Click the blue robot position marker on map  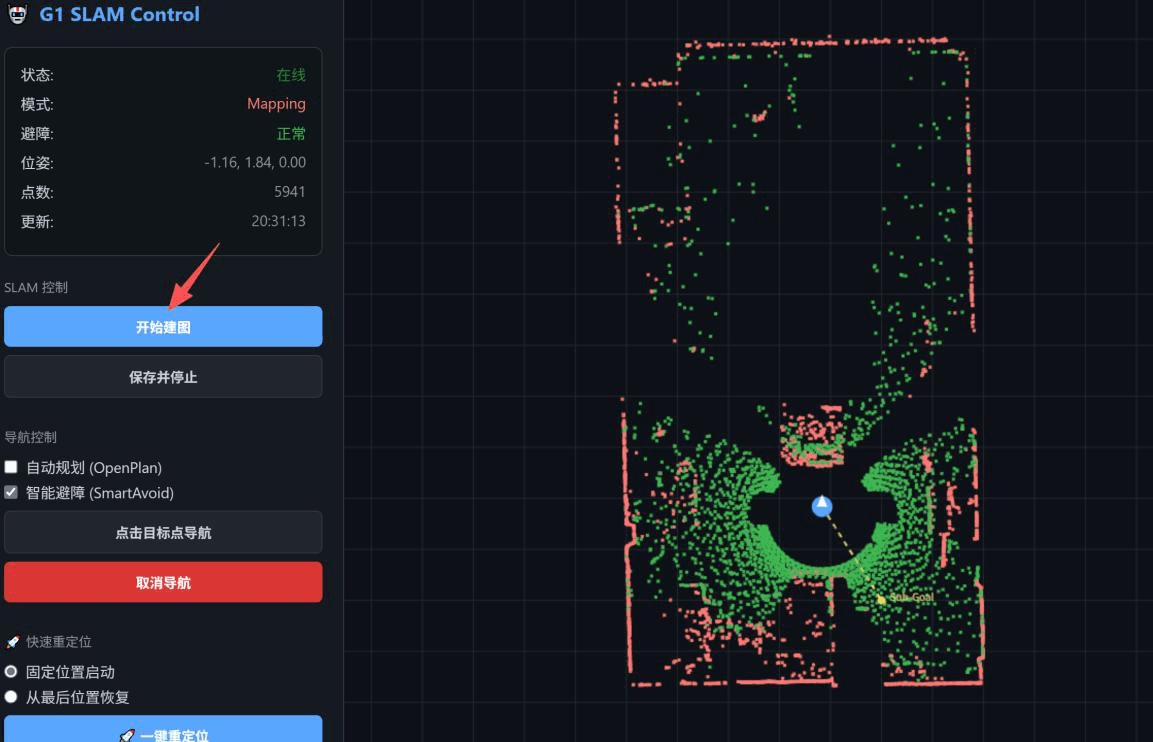[821, 506]
